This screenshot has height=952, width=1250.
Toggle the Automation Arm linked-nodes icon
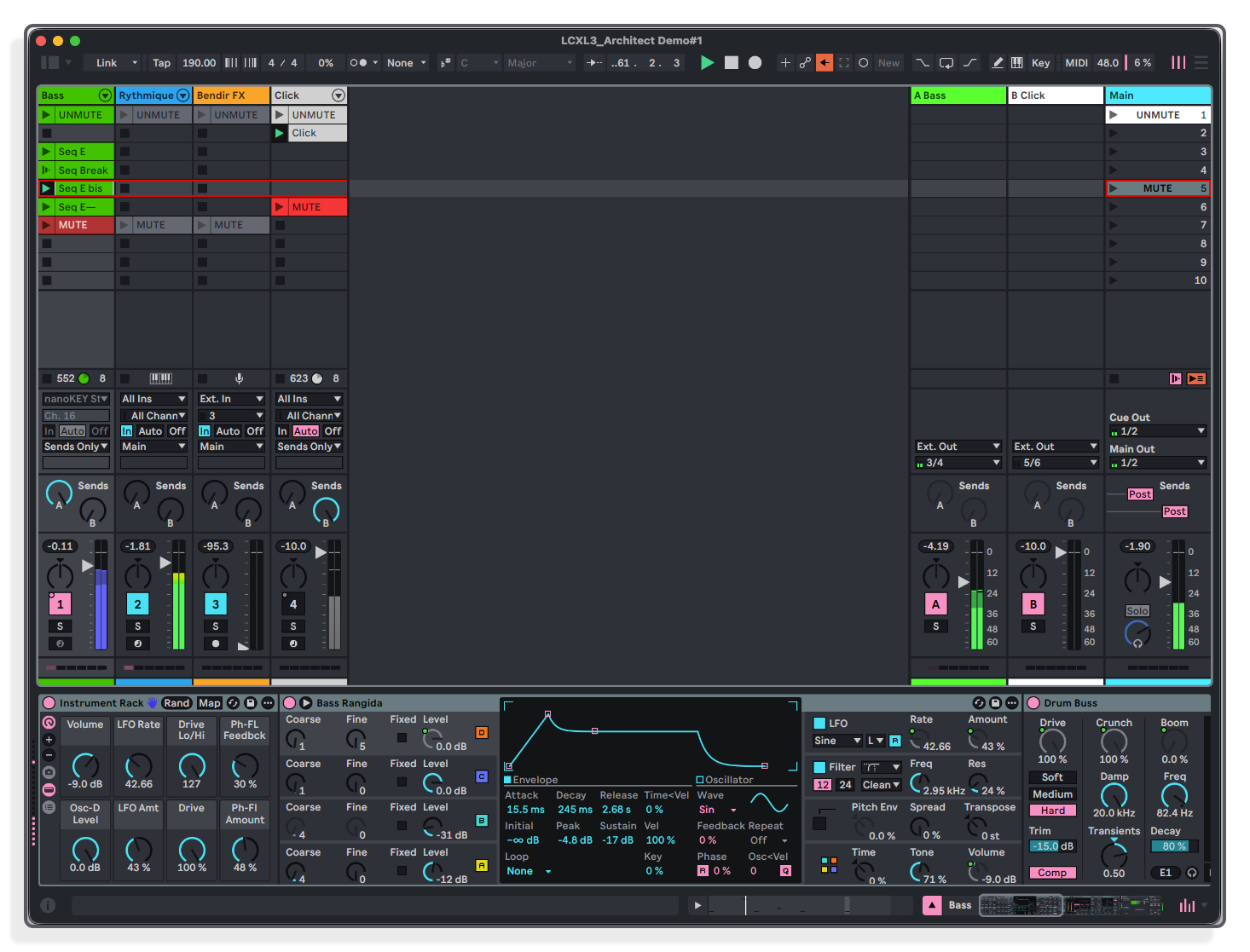[805, 62]
